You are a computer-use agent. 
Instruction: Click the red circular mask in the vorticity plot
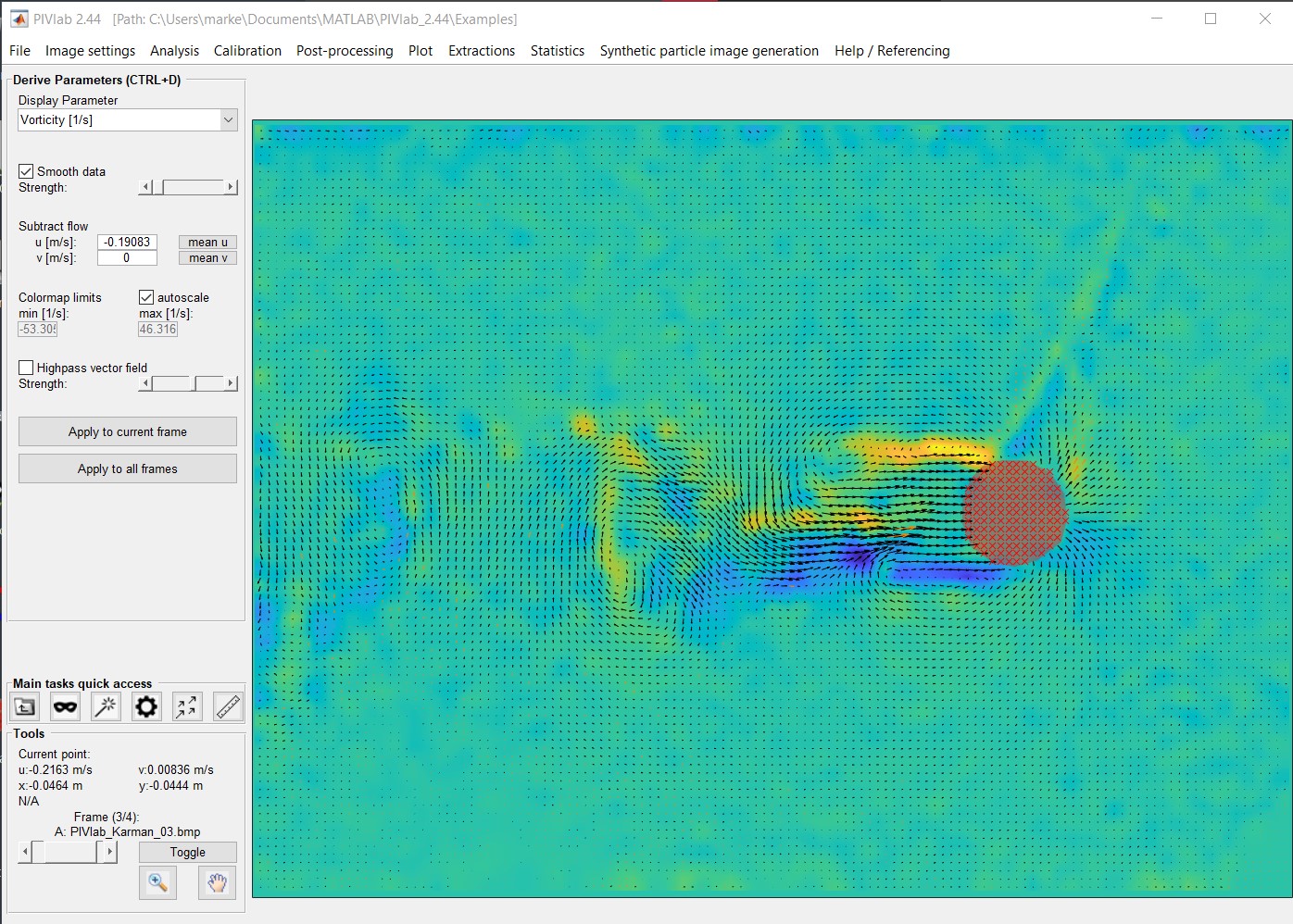click(1015, 513)
